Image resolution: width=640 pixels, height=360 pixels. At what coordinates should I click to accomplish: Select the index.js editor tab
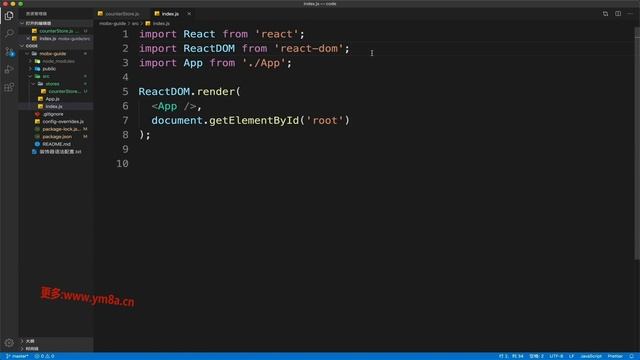(x=170, y=14)
